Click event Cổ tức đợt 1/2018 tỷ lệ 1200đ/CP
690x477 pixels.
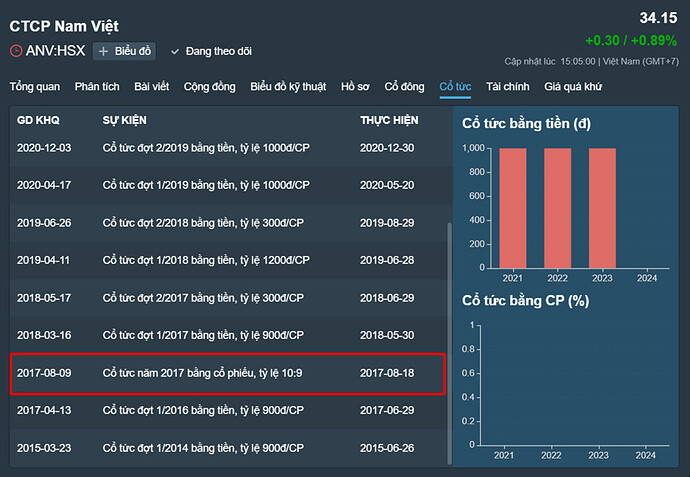(206, 260)
